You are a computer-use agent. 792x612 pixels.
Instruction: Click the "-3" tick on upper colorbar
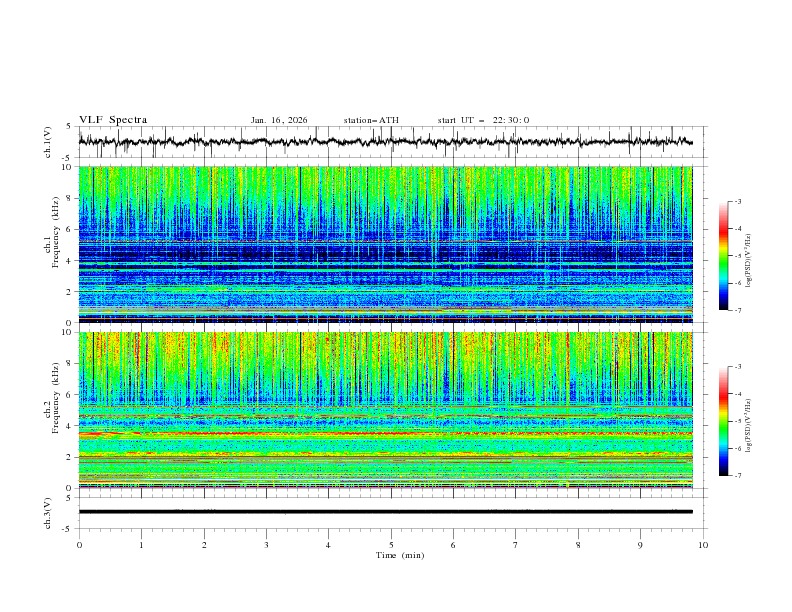(x=738, y=201)
